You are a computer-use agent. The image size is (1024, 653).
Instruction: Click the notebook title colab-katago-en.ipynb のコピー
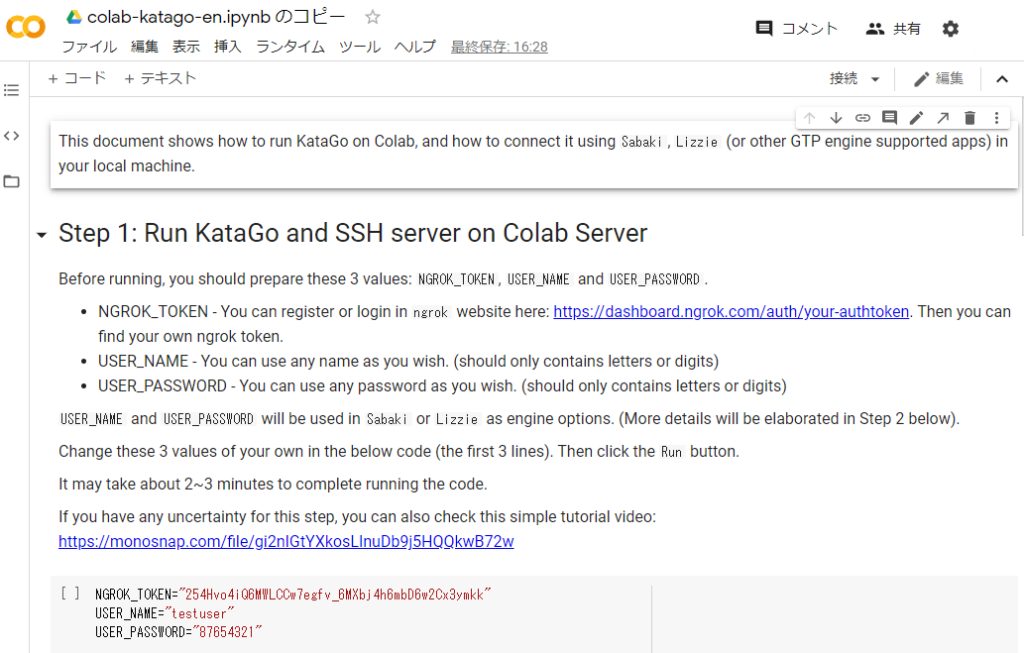click(216, 17)
